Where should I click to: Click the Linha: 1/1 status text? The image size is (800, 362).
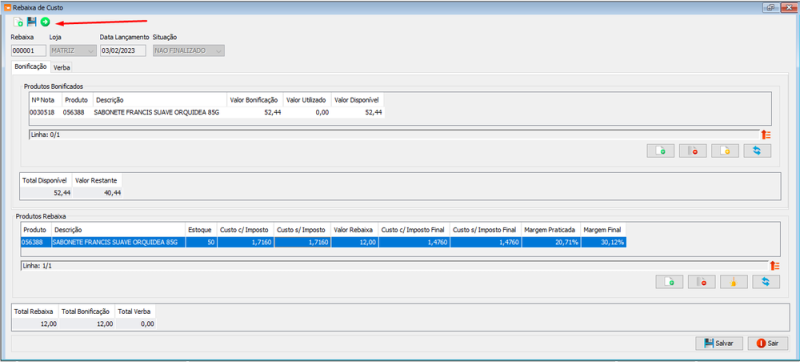coord(37,266)
